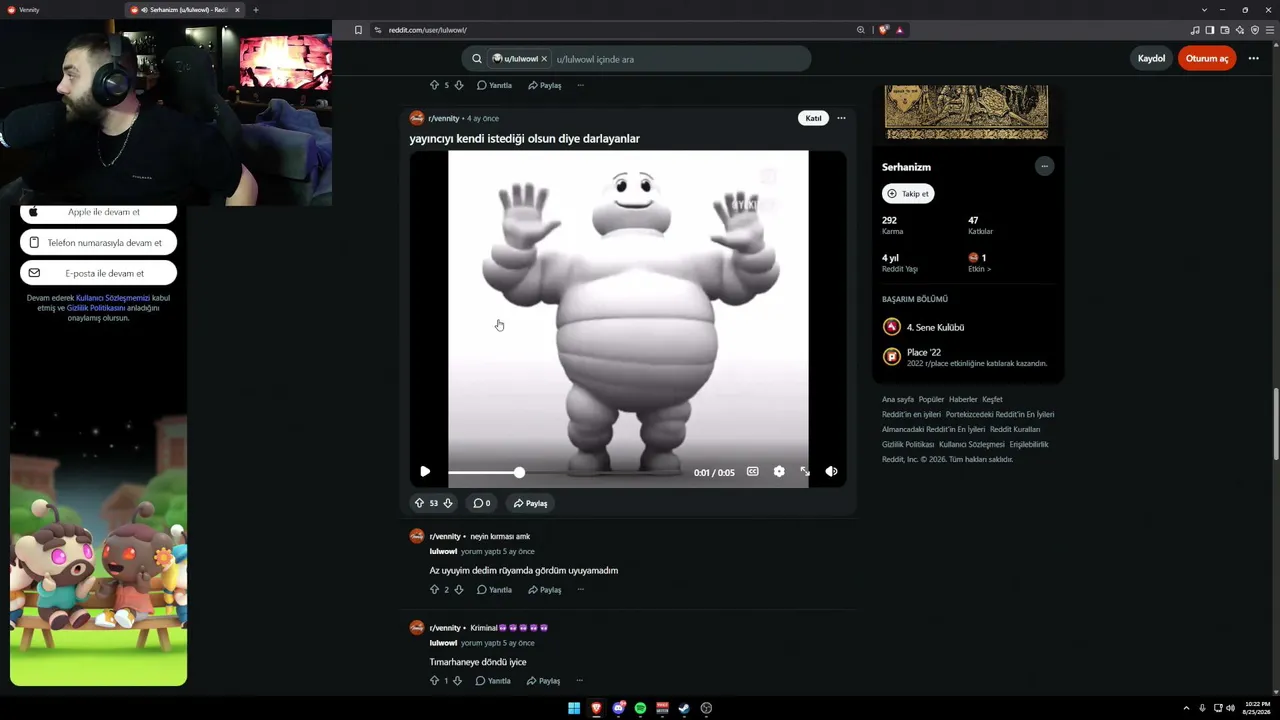Continue with Apple in the login panel
Viewport: 1280px width, 720px height.
click(98, 212)
